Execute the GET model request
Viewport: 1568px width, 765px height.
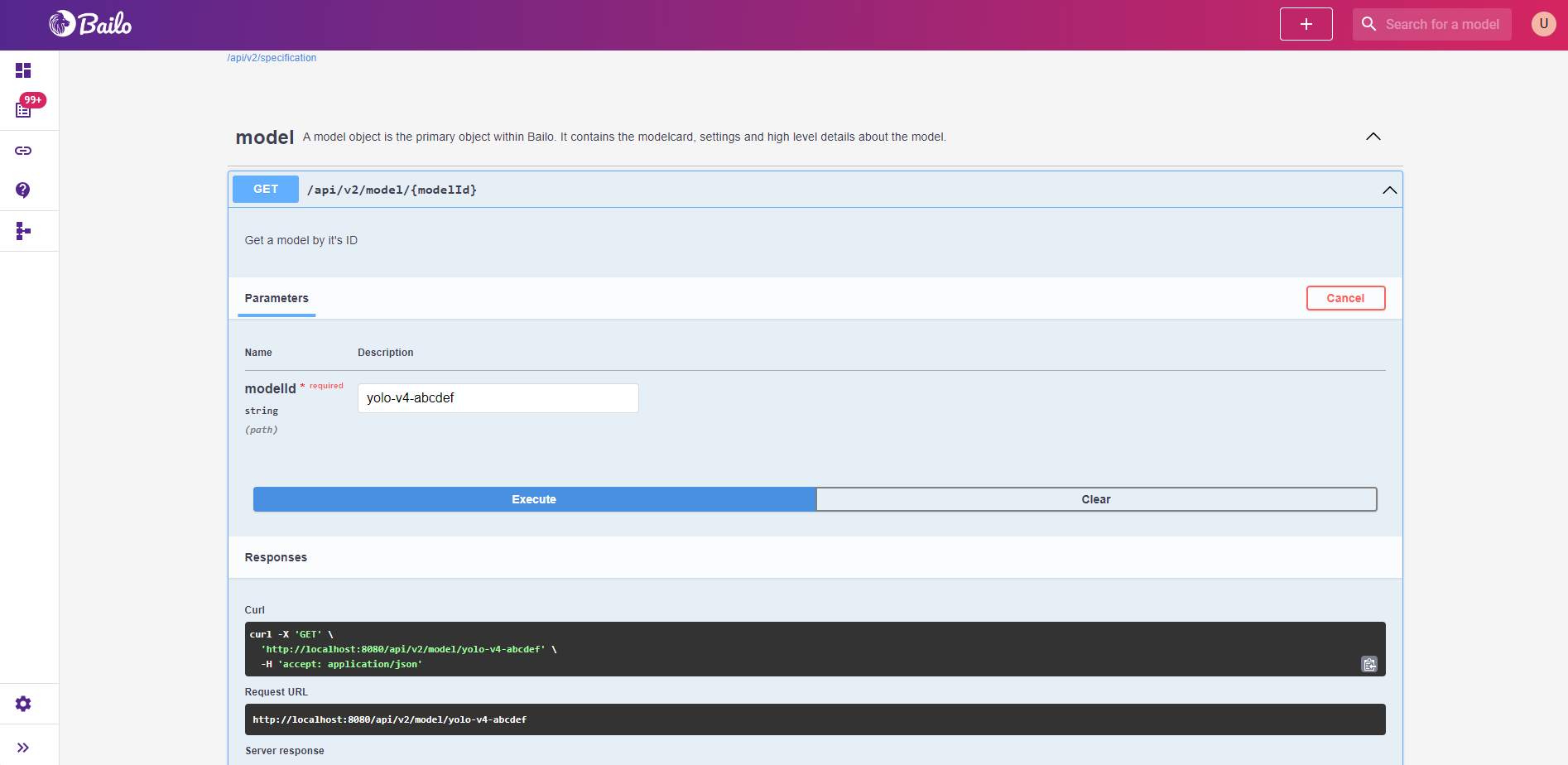(534, 498)
